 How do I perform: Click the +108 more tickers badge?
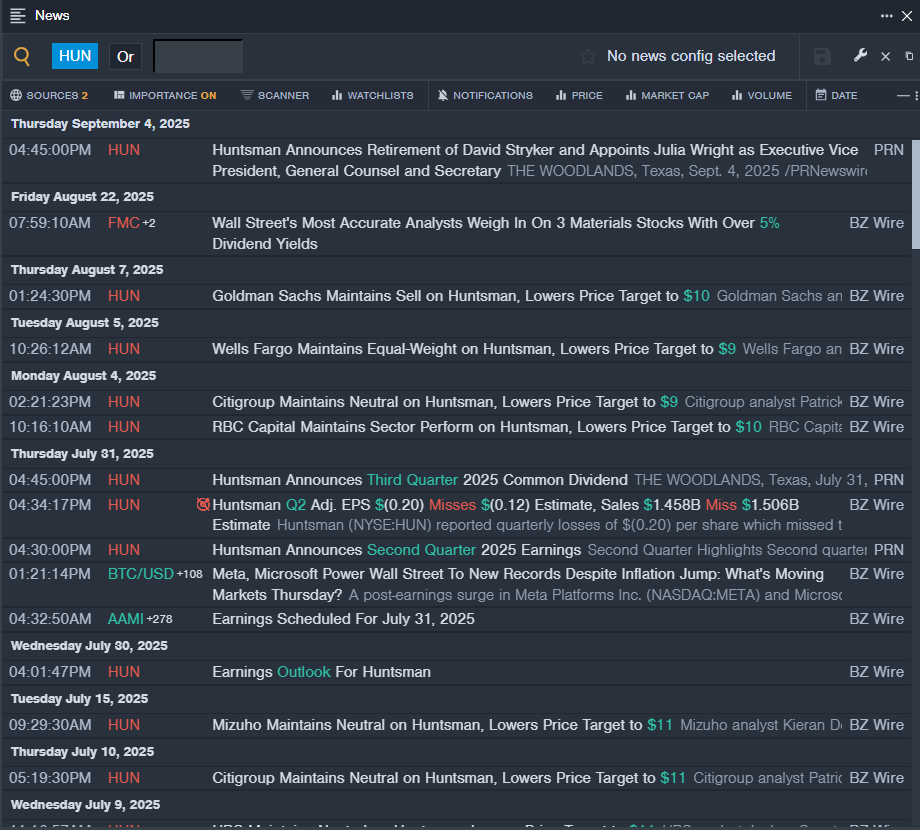[x=190, y=574]
